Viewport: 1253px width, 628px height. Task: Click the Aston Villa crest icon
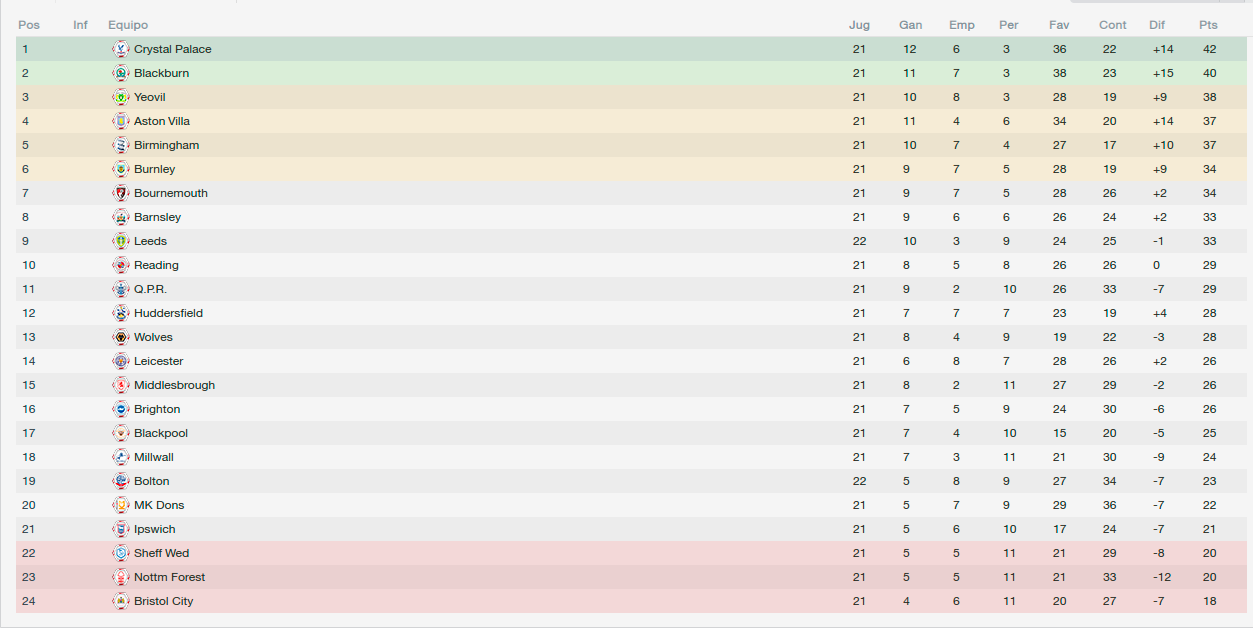pos(121,121)
